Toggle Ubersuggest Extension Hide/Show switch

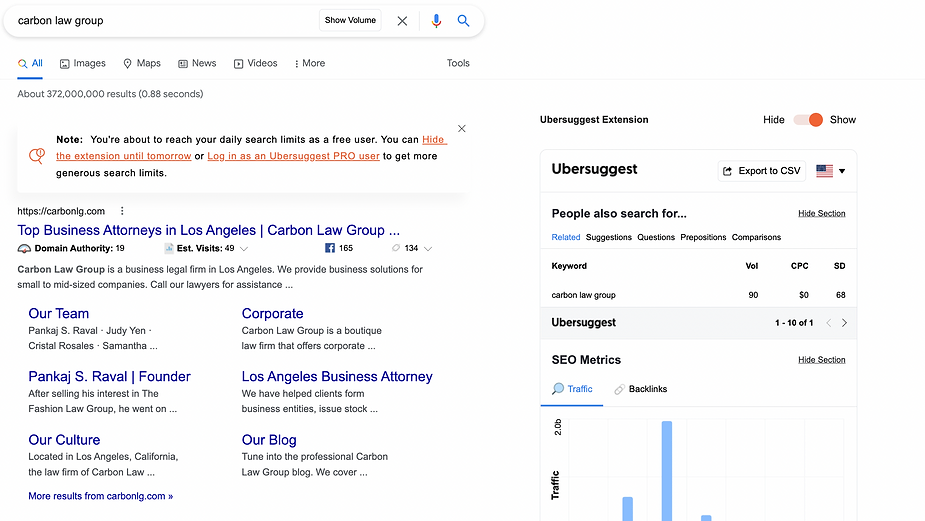click(808, 120)
